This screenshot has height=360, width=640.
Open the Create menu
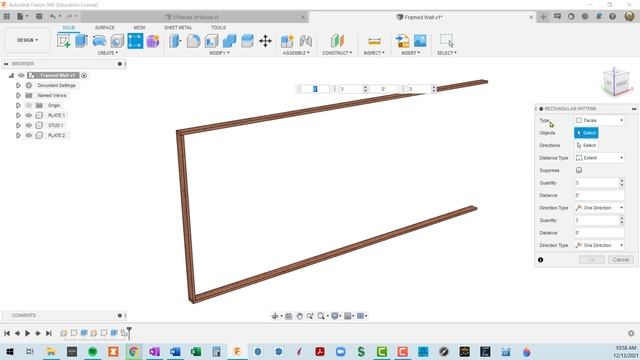click(108, 53)
